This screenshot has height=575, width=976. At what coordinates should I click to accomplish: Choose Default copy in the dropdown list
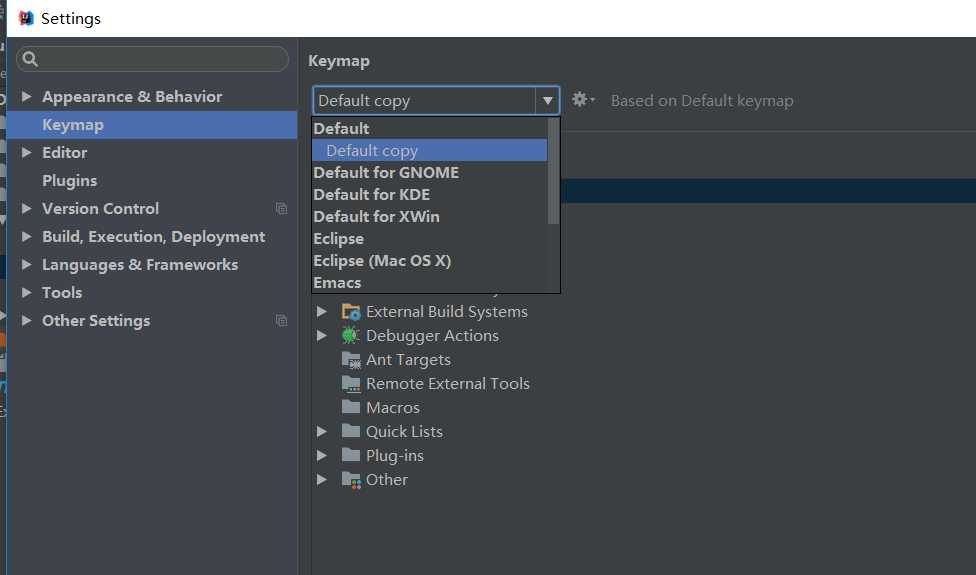pyautogui.click(x=429, y=151)
